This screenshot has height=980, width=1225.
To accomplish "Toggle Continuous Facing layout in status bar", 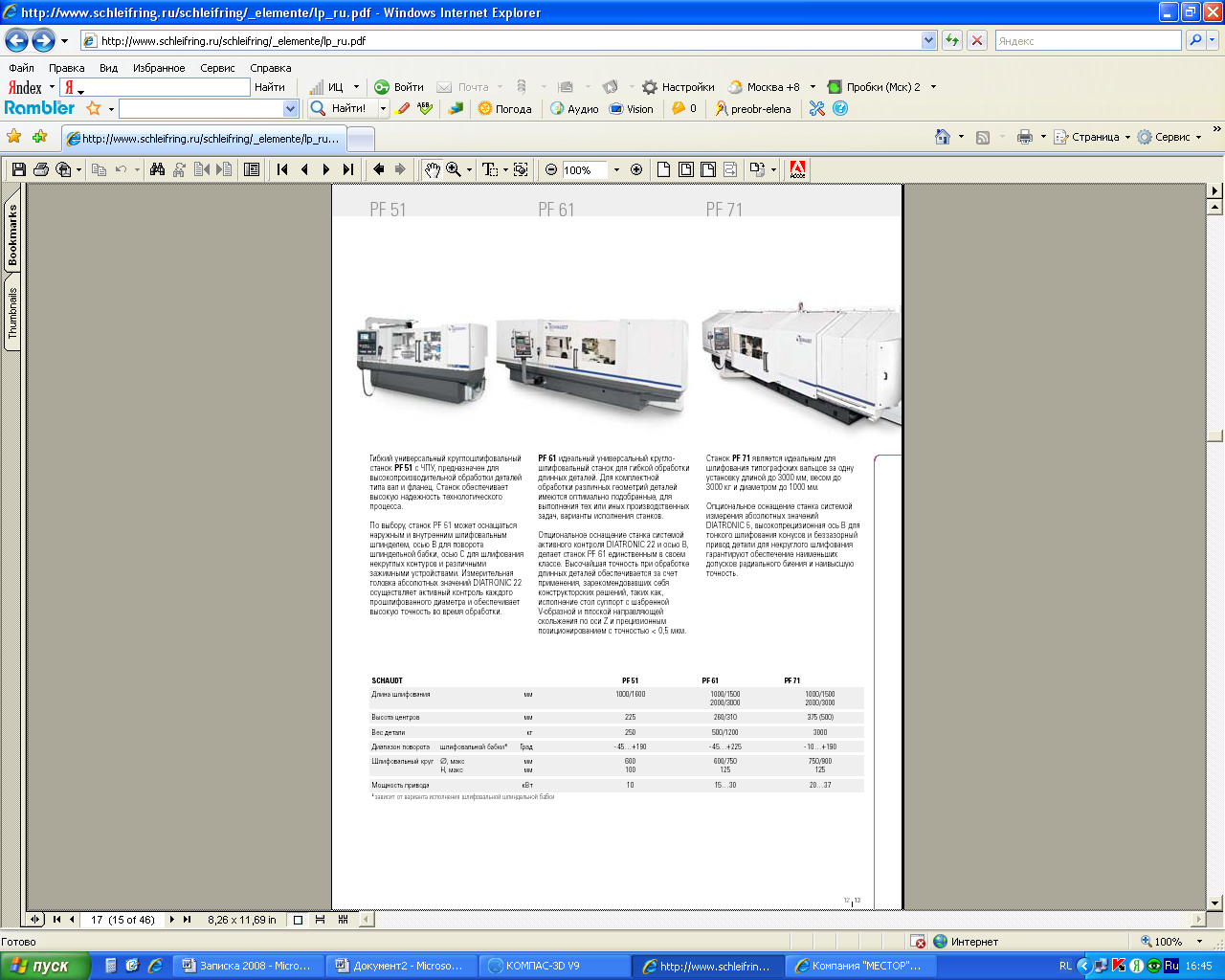I will [343, 920].
